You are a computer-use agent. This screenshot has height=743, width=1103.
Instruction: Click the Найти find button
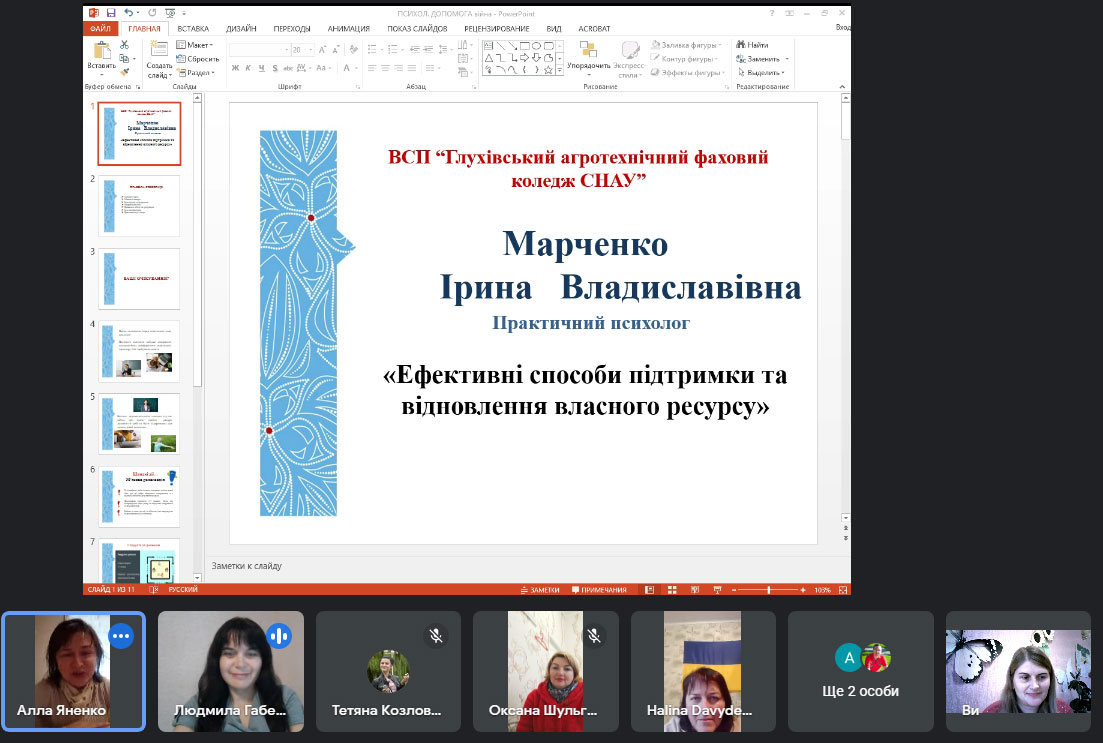click(753, 45)
